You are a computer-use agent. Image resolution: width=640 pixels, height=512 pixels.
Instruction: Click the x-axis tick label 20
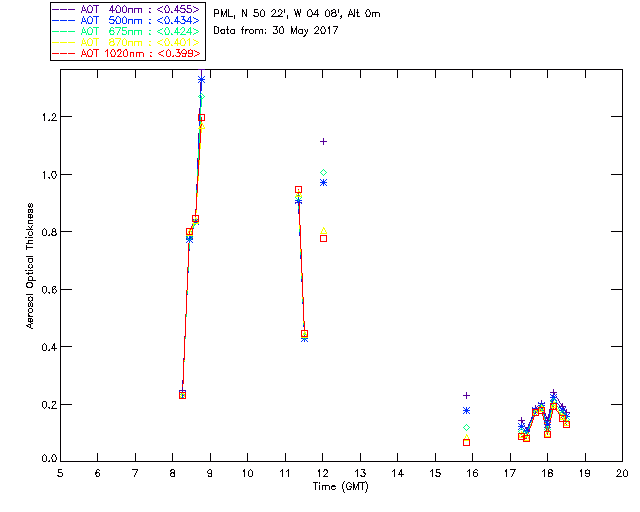[x=622, y=473]
